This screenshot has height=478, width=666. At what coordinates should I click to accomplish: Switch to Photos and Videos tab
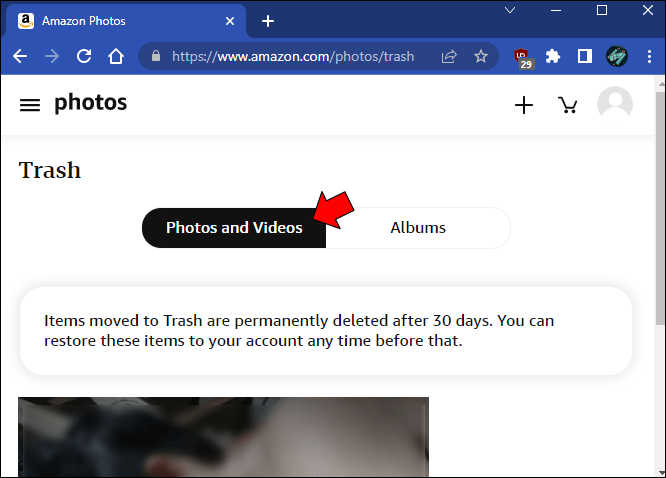pyautogui.click(x=234, y=228)
